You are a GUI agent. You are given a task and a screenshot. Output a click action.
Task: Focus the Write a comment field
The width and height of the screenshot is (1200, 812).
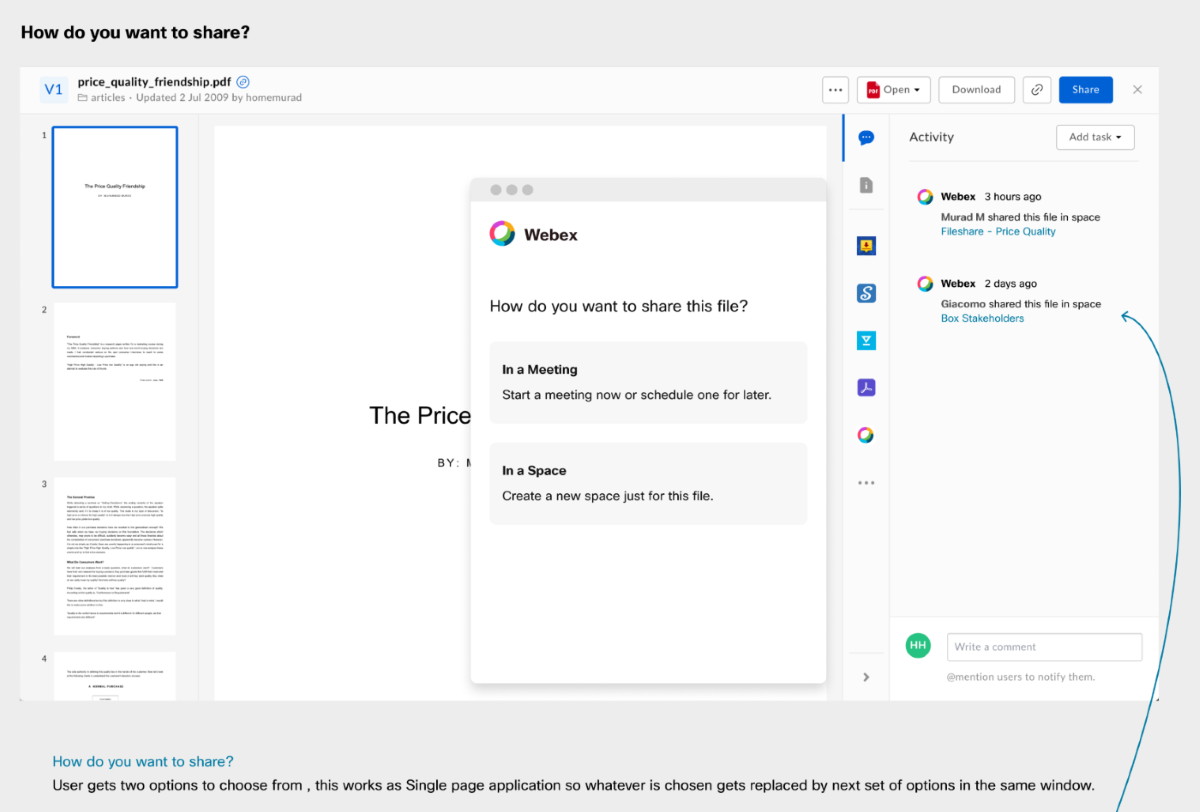1044,647
